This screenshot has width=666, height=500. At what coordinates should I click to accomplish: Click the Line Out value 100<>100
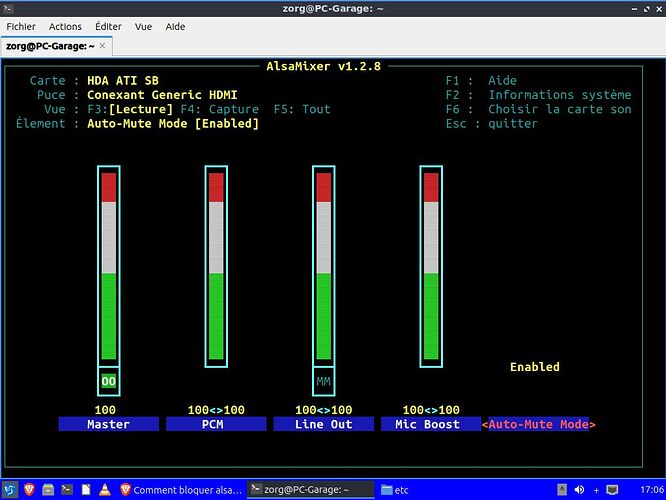click(324, 410)
